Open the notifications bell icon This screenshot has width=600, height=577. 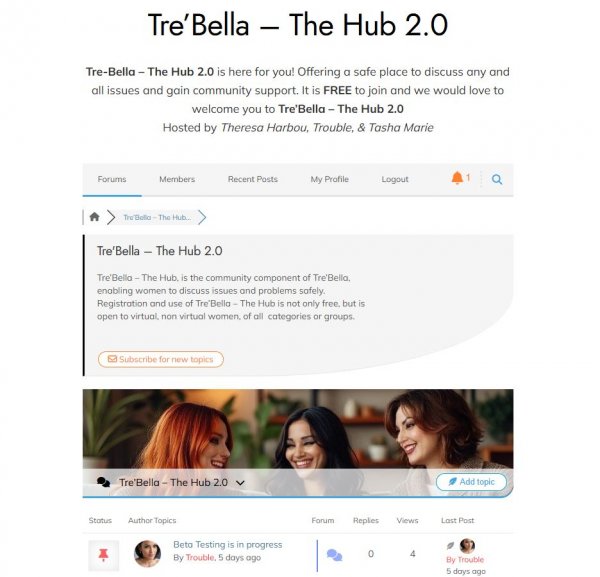pos(457,179)
